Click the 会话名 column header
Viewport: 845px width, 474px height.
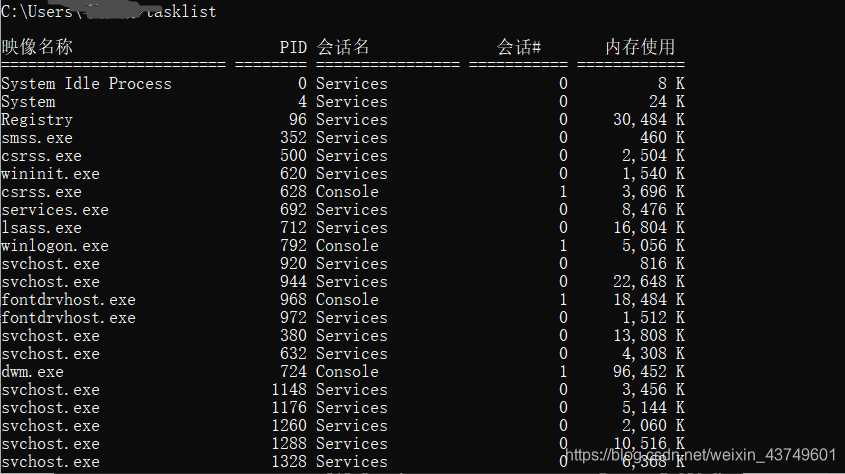tap(343, 47)
